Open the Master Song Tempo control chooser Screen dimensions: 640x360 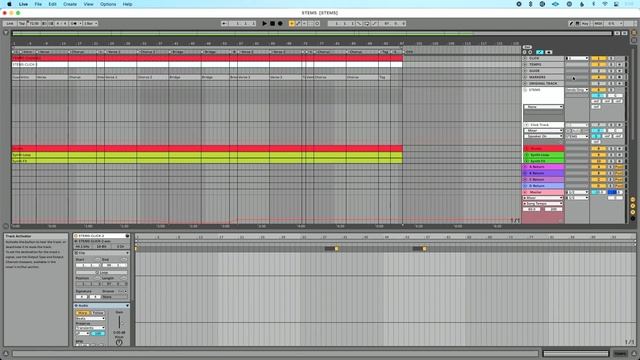pos(543,204)
